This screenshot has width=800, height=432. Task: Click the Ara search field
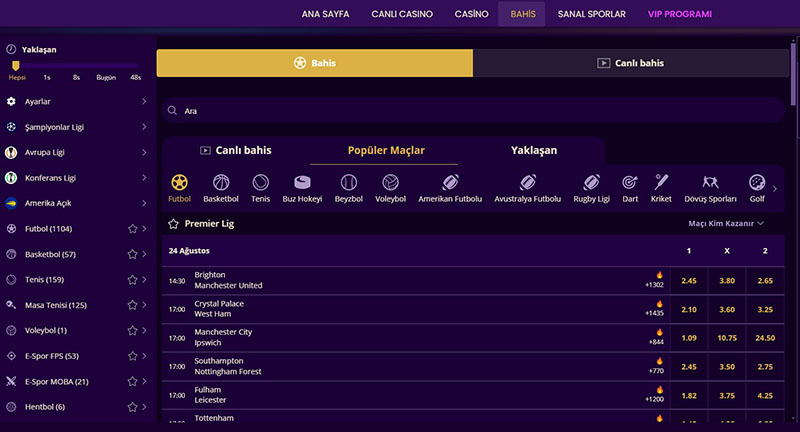coord(470,111)
